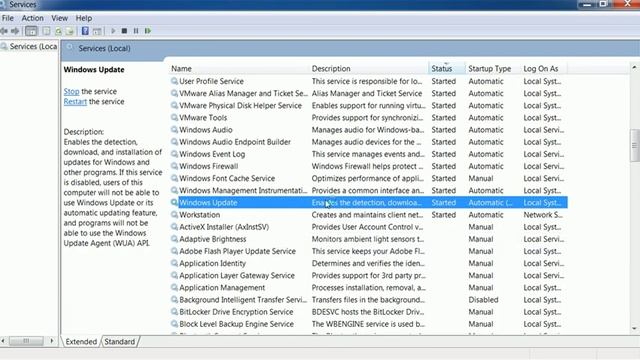Image resolution: width=640 pixels, height=360 pixels.
Task: Click the left pane horizontal scrollbar thumb
Action: tap(26, 340)
